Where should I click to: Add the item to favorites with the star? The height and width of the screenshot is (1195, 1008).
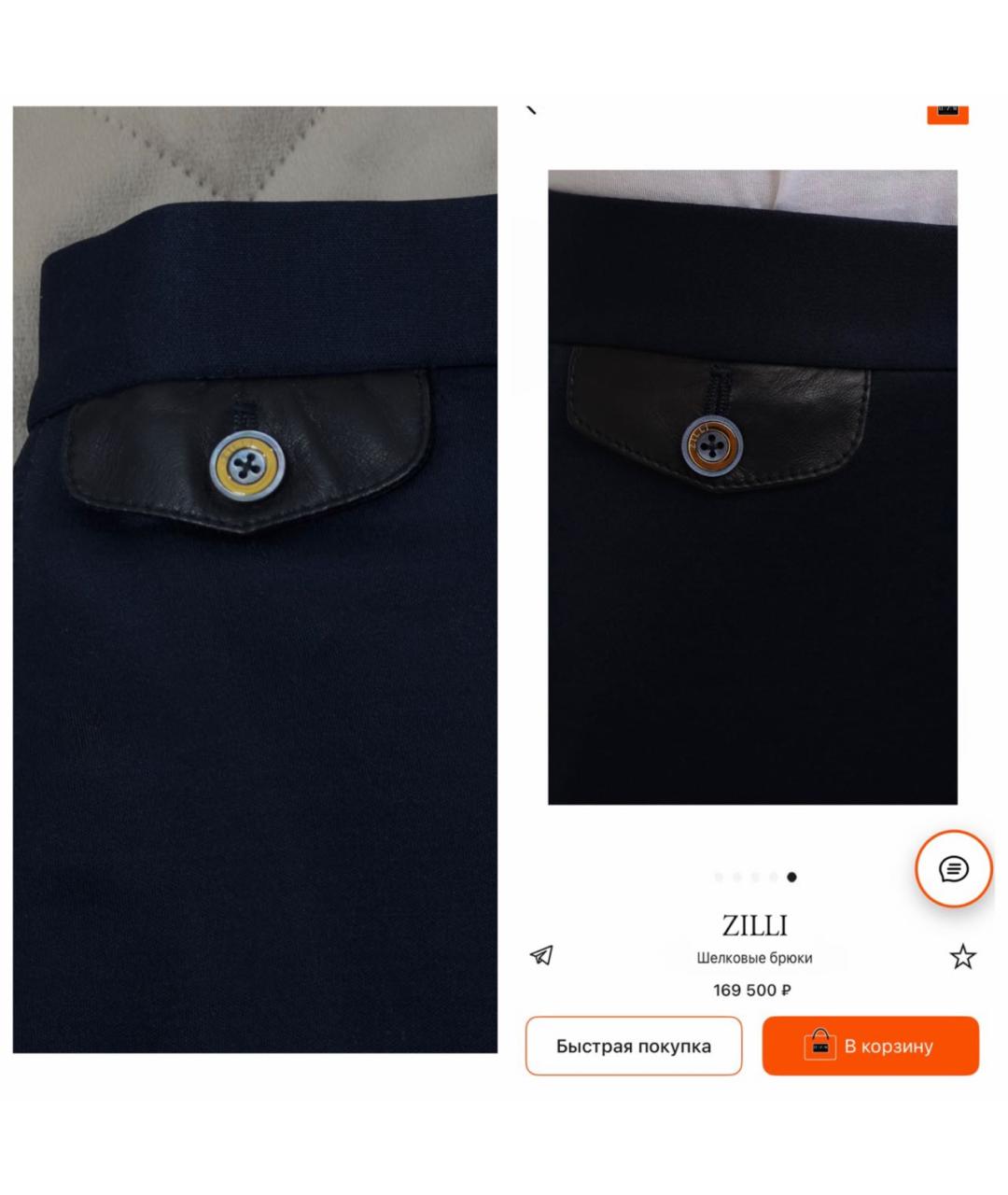click(962, 956)
